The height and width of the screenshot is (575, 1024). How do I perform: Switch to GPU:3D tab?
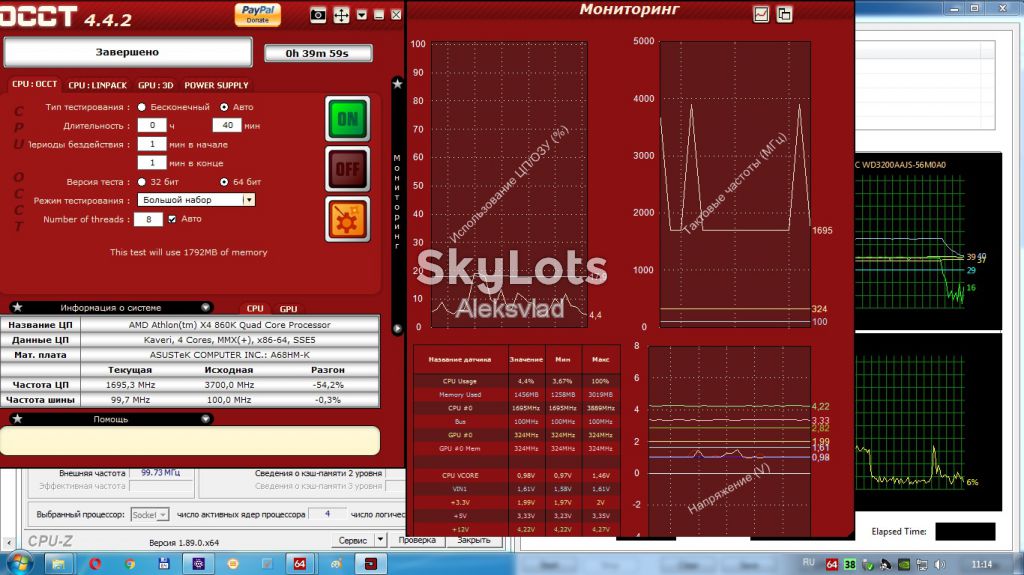[x=155, y=85]
